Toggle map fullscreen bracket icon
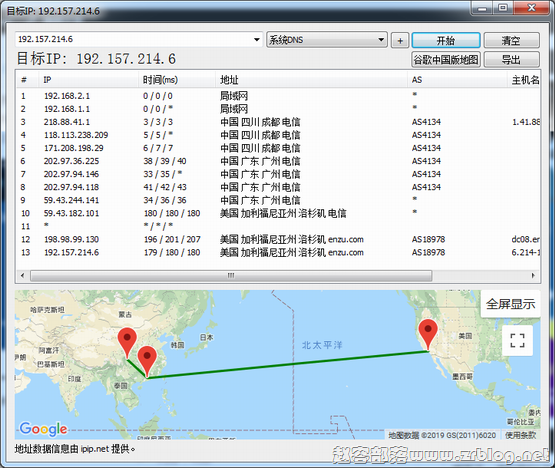 click(517, 341)
